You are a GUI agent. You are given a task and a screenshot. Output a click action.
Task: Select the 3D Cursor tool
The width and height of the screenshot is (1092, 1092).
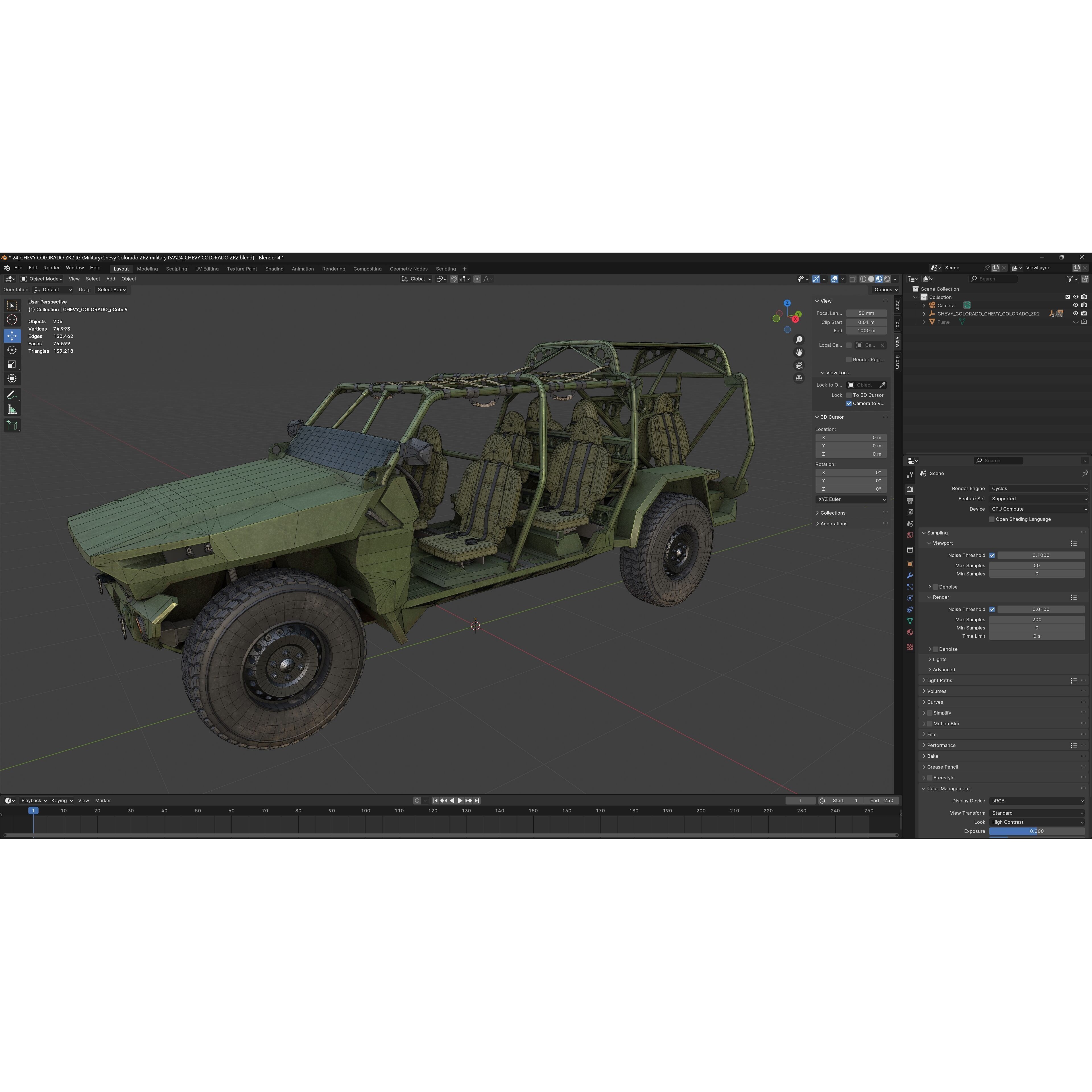click(12, 320)
